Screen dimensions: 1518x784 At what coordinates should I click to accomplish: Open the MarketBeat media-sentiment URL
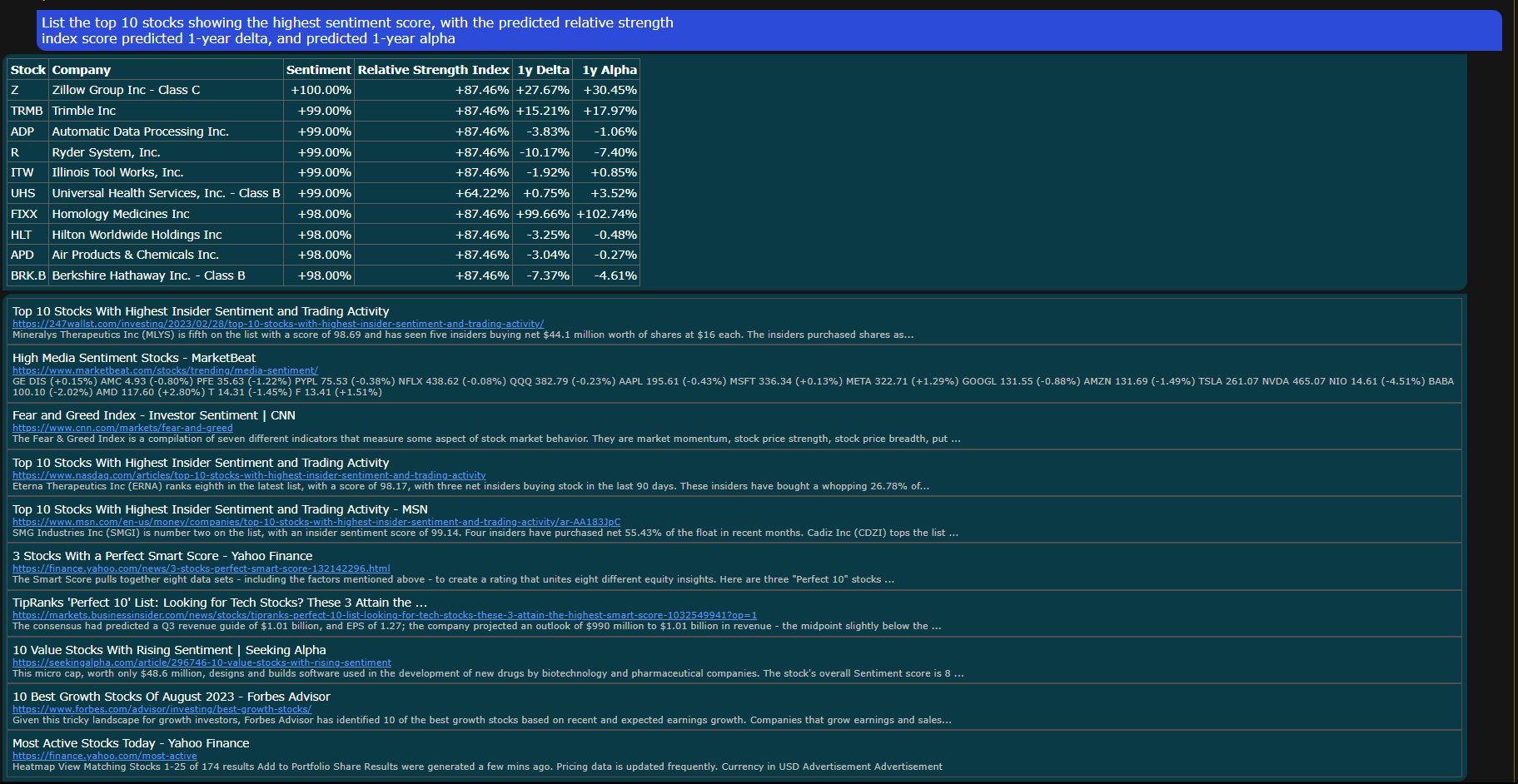(165, 370)
